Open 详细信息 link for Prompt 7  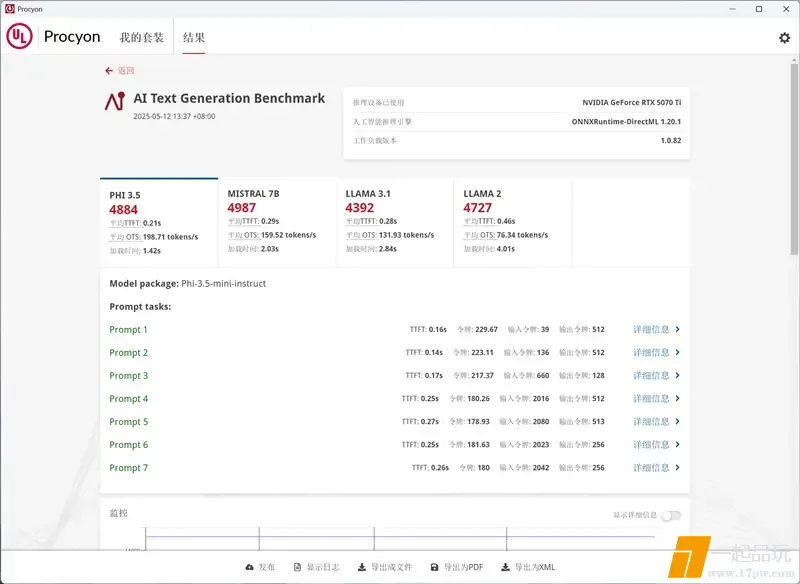651,467
